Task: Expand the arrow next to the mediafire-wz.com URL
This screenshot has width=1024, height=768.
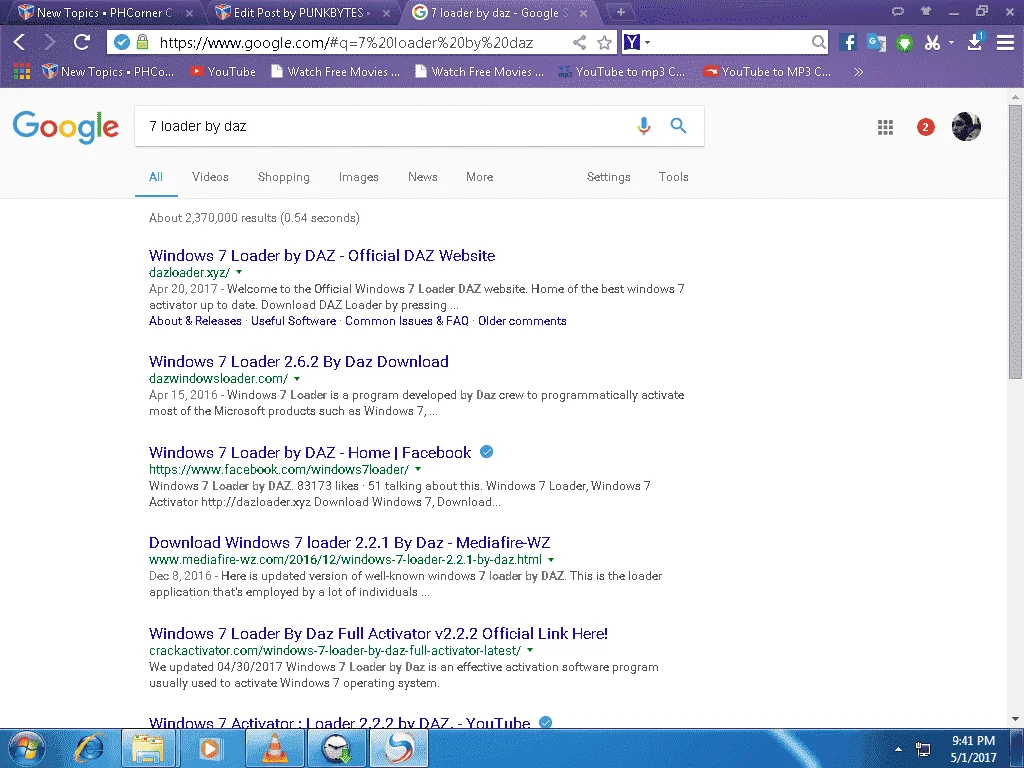Action: pos(551,560)
